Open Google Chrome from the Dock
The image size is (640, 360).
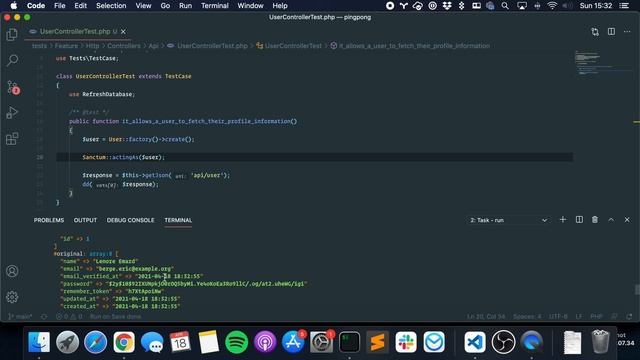click(x=124, y=342)
